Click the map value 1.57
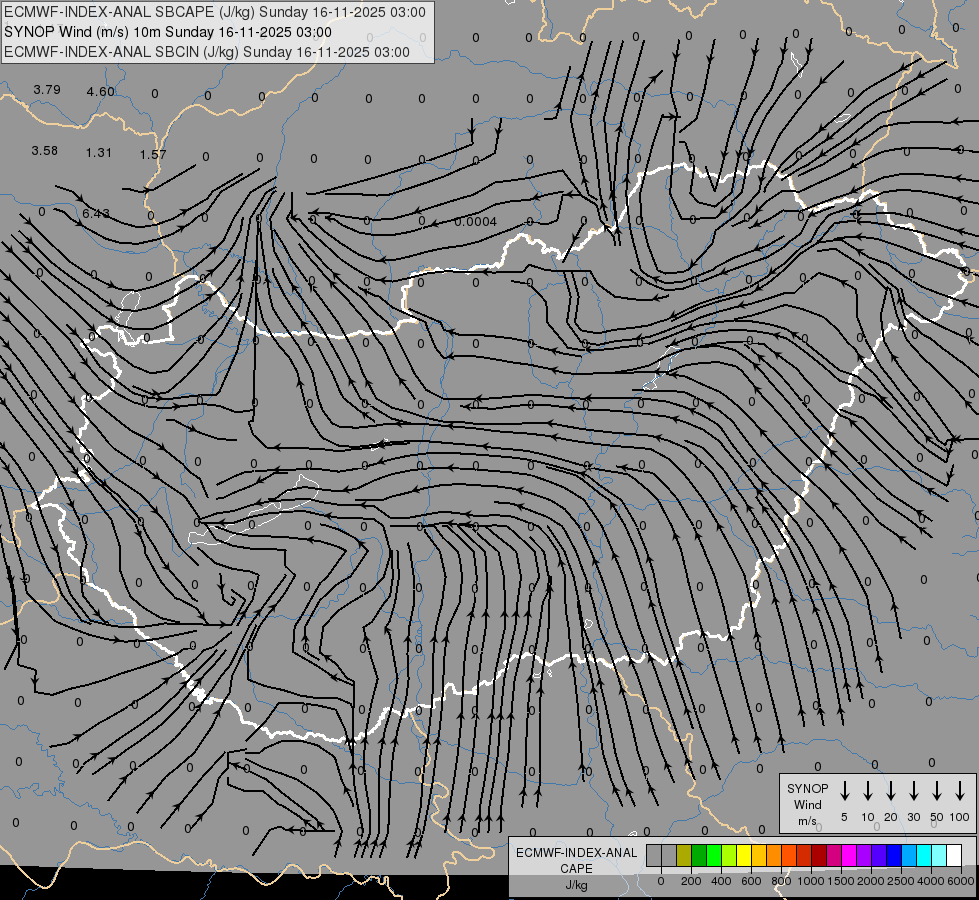Viewport: 979px width, 900px height. 153,154
